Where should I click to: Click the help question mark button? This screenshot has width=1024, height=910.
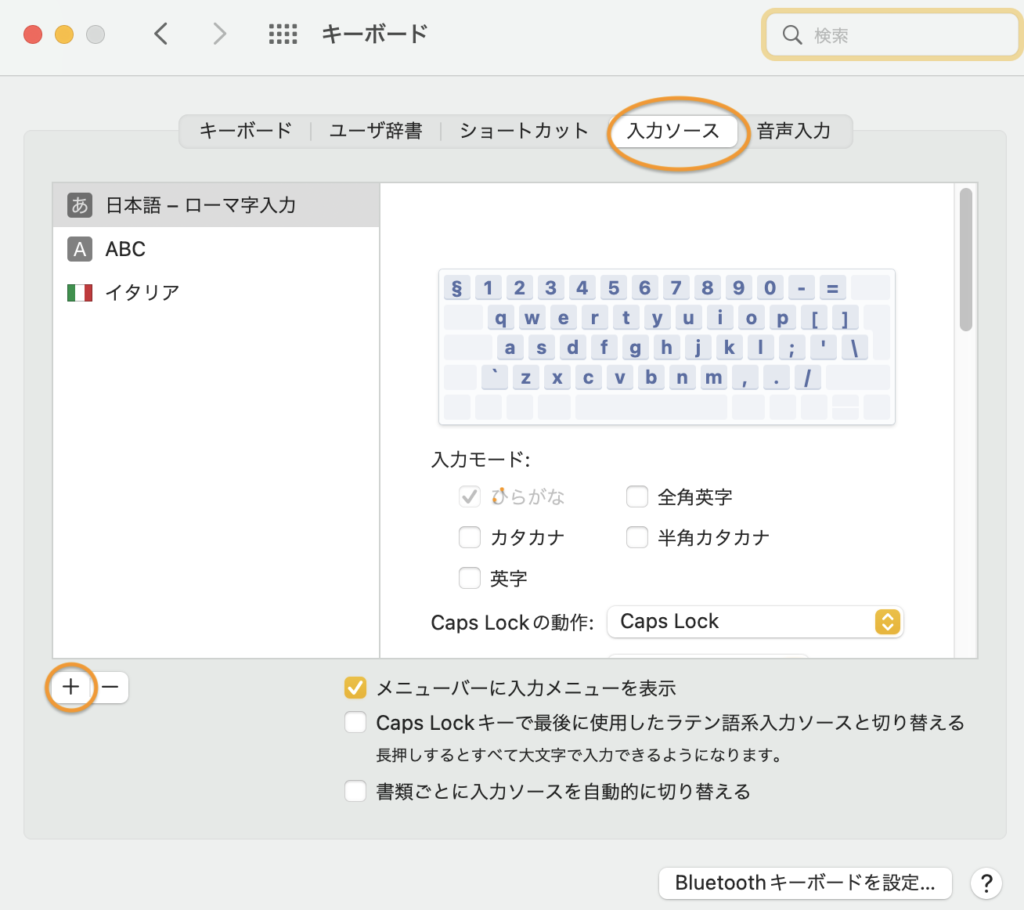tap(985, 883)
